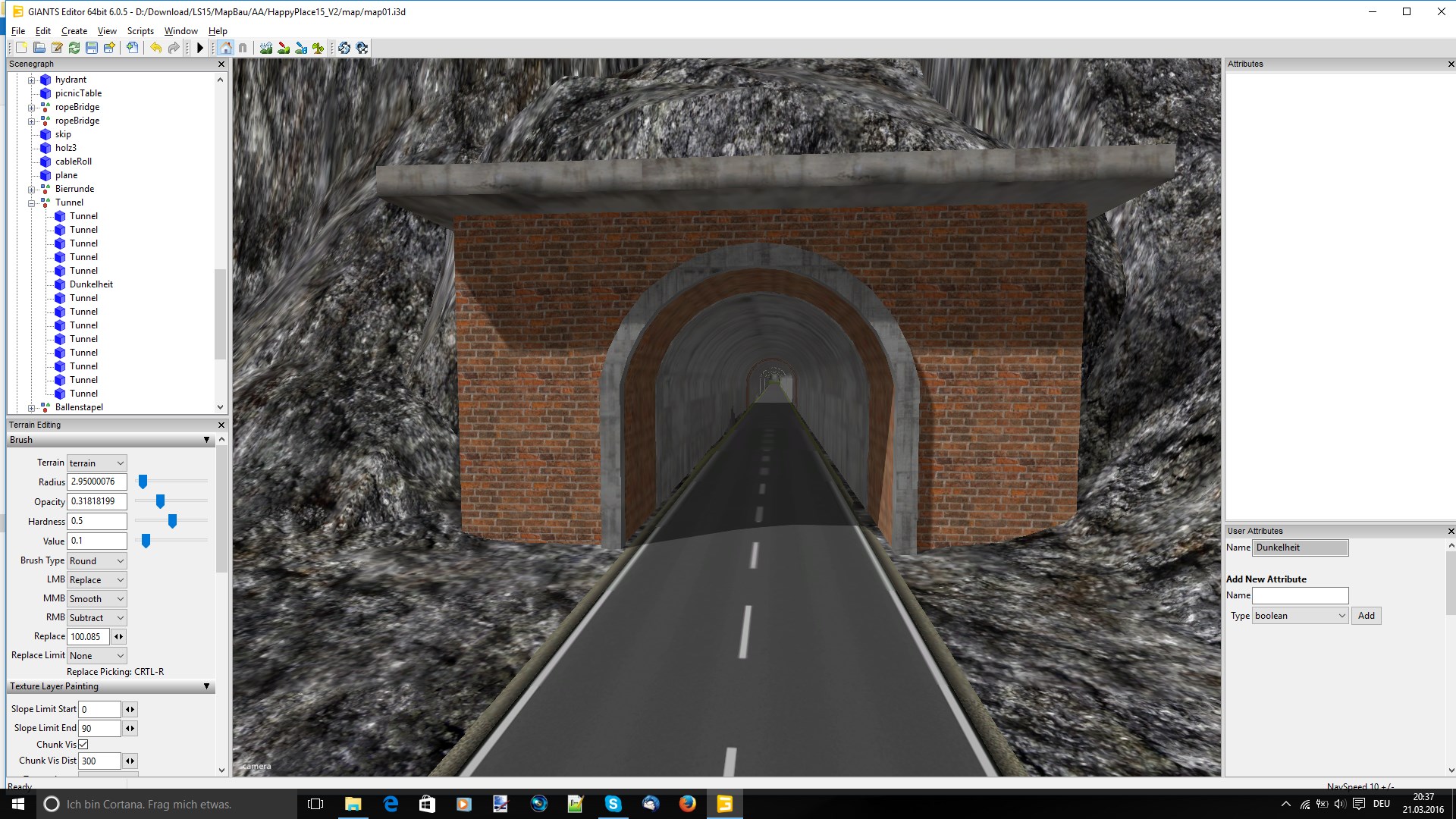Open Firefox from the taskbar
The image size is (1456, 819).
coord(688,804)
